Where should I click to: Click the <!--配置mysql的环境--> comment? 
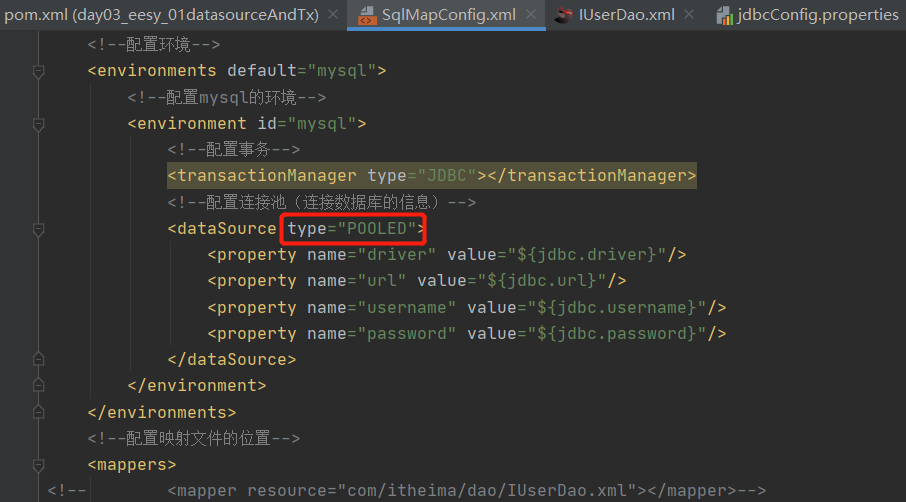click(226, 97)
